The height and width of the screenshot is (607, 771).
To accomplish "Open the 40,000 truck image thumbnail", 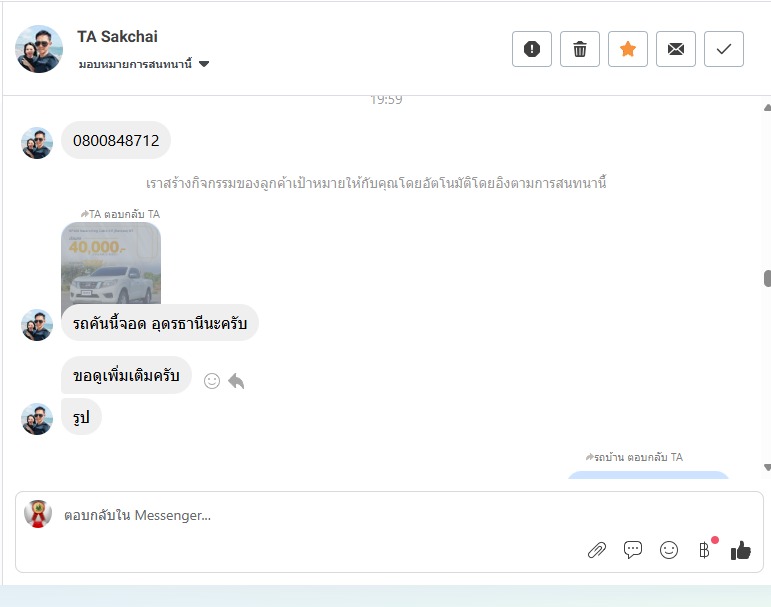I will [x=111, y=263].
